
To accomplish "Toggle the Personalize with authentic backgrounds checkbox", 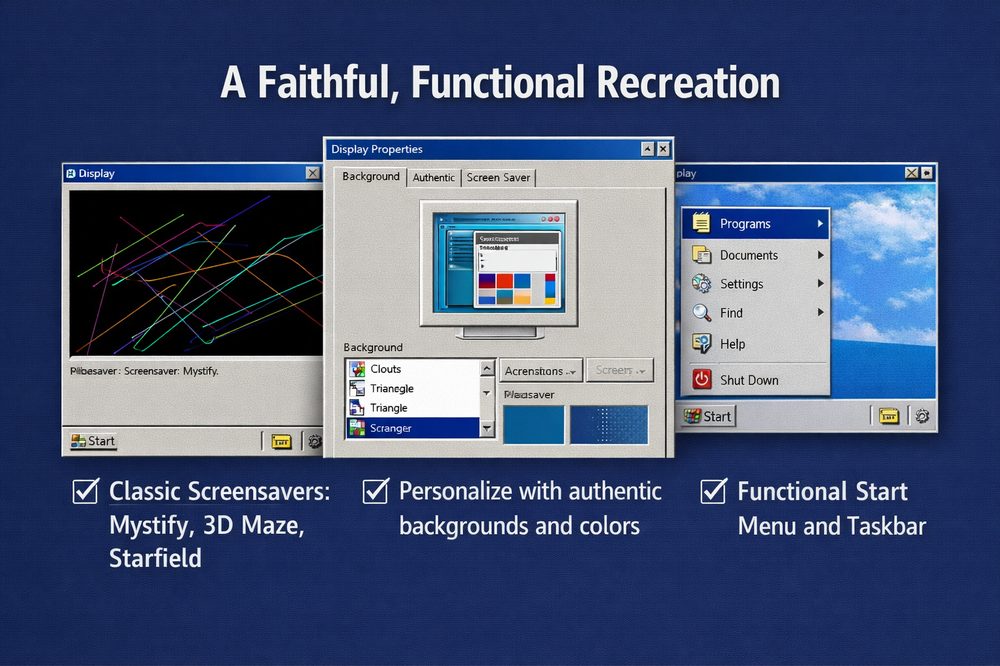I will (x=375, y=491).
